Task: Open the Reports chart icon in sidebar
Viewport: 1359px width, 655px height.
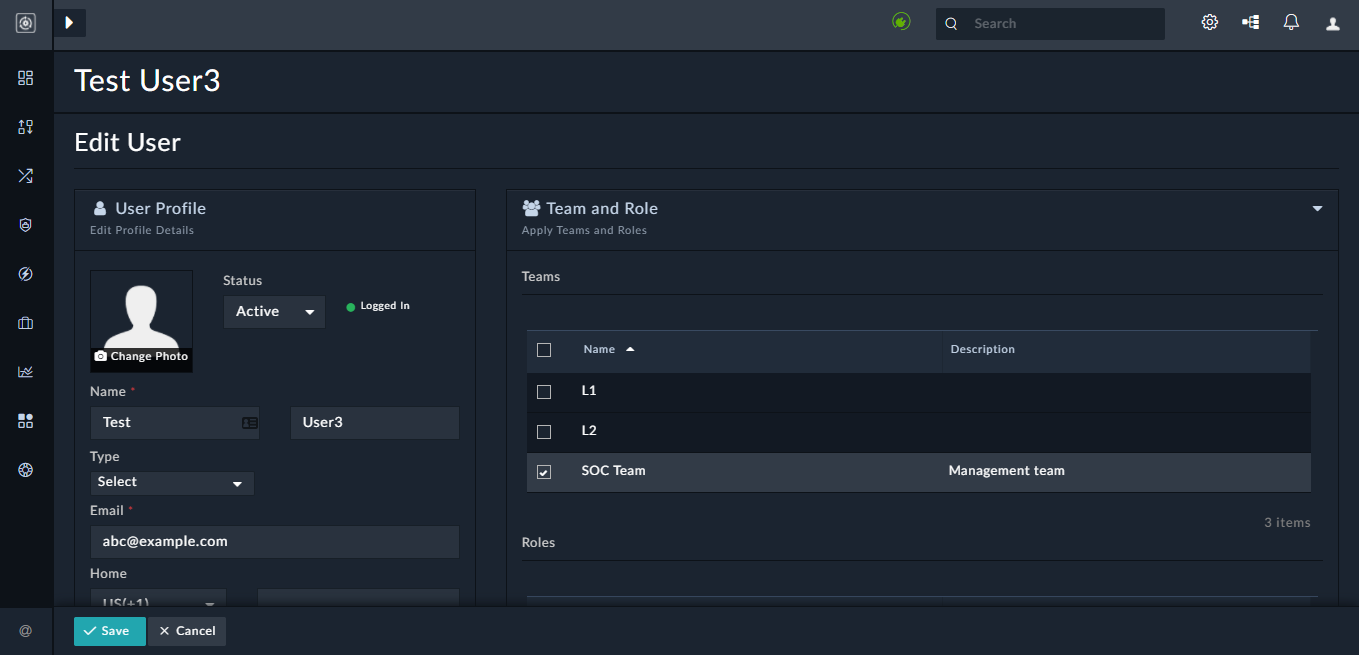Action: [25, 371]
